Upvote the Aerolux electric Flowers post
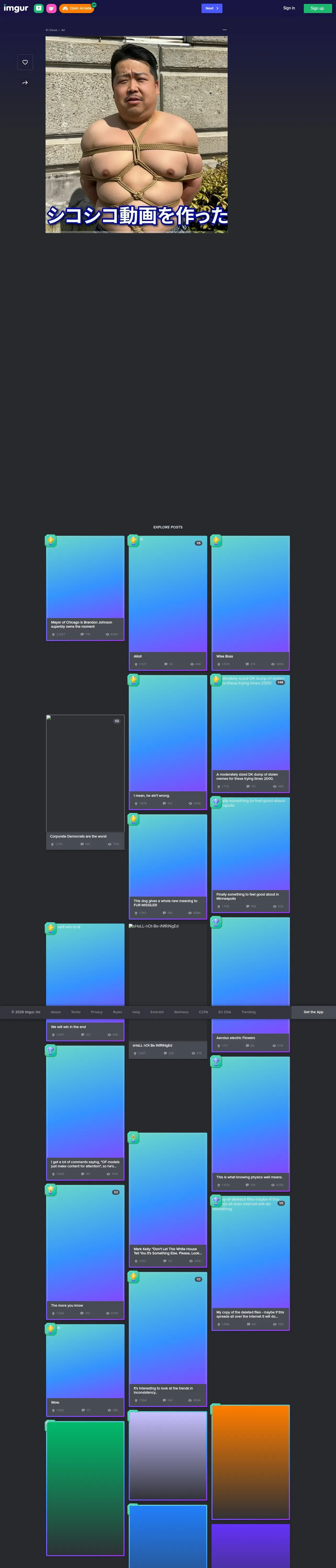Viewport: 336px width, 1568px height. pyautogui.click(x=219, y=1046)
